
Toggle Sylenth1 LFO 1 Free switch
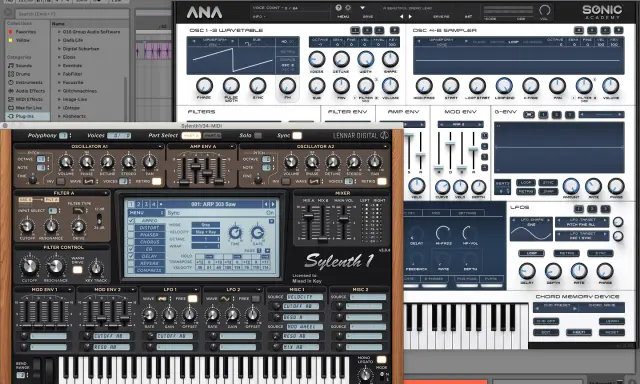pyautogui.click(x=192, y=299)
